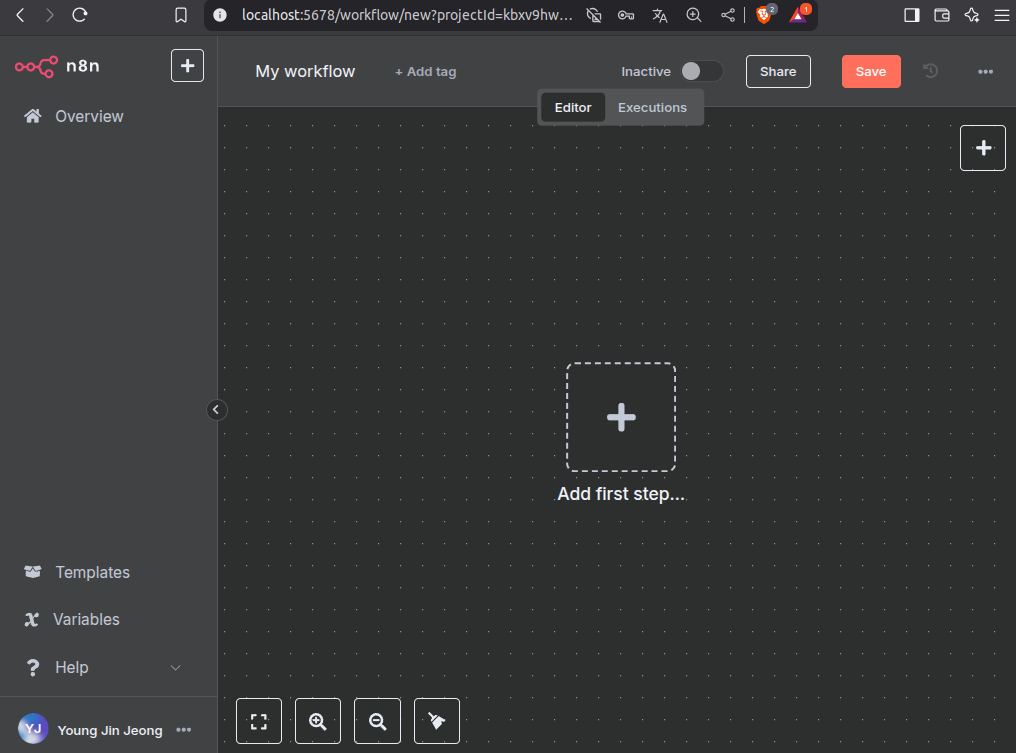Collapse the sidebar with arrow button
This screenshot has height=753, width=1016.
(x=216, y=410)
